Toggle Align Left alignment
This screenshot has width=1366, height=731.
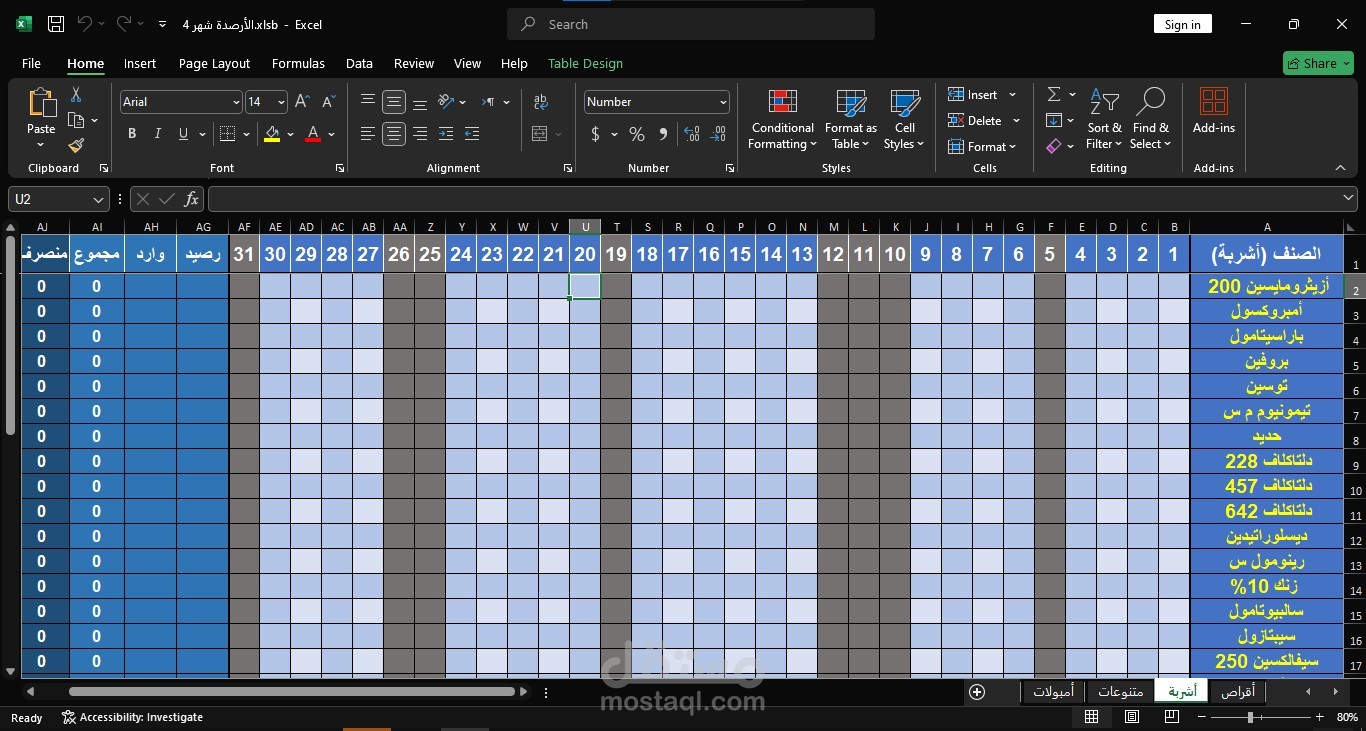pos(368,134)
